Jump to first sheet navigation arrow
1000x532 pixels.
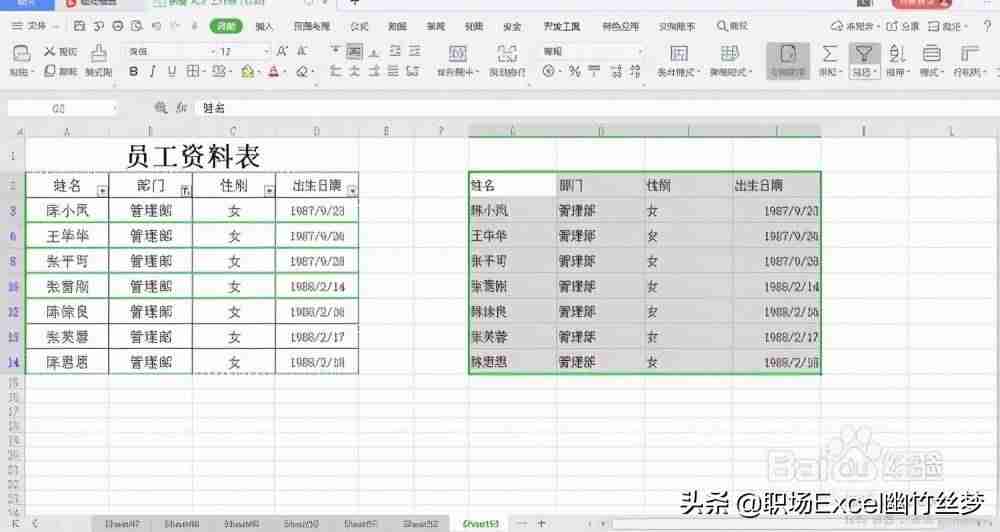[x=16, y=524]
